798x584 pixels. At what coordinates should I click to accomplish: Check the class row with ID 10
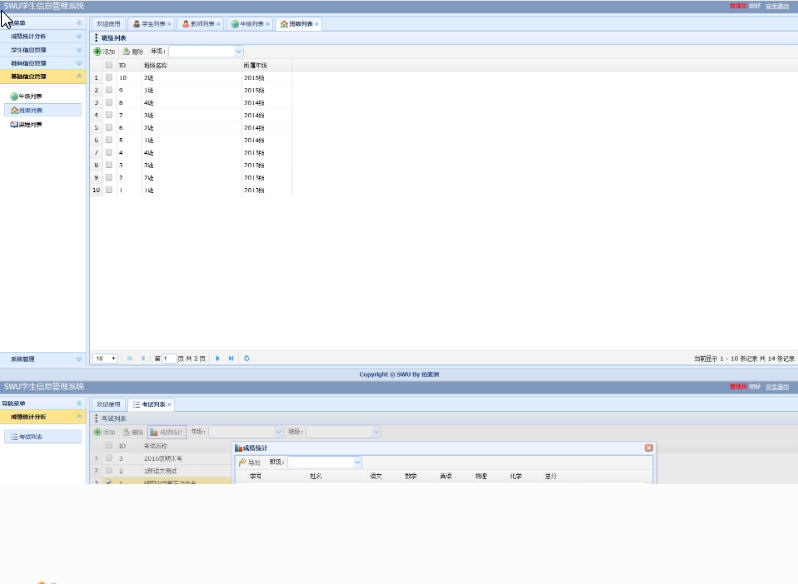coord(109,77)
